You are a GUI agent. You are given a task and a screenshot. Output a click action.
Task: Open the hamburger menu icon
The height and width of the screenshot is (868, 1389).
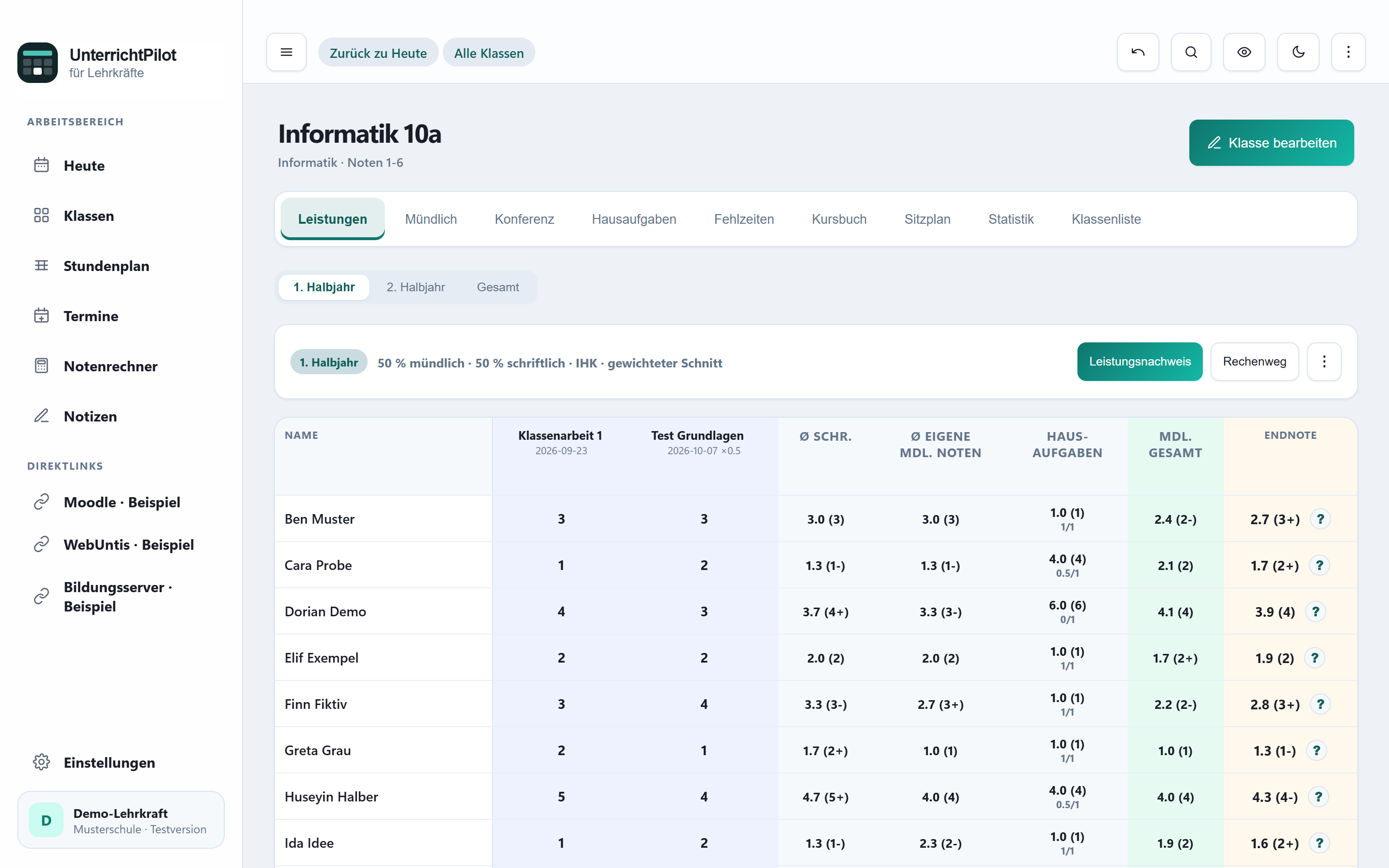pos(286,52)
